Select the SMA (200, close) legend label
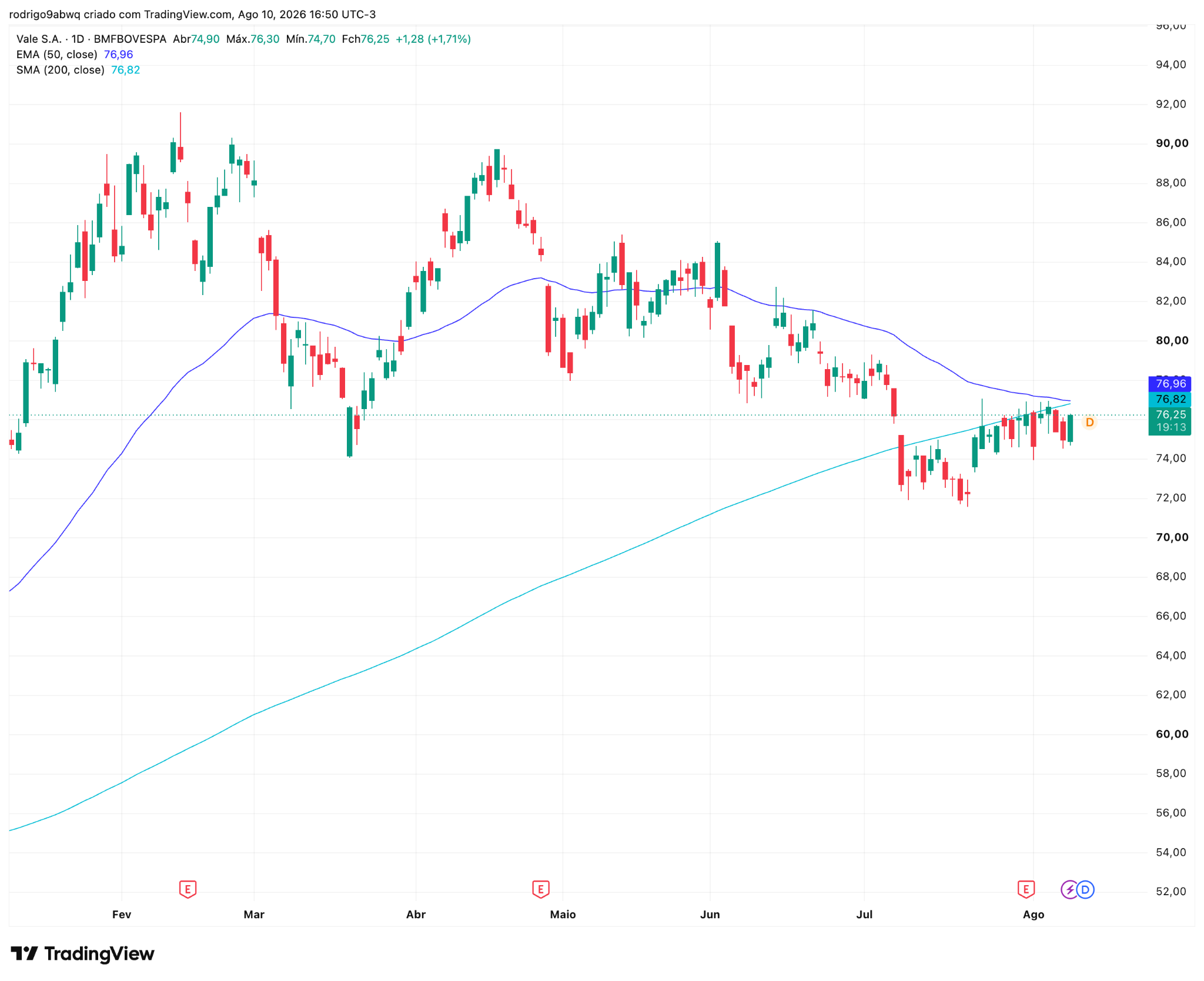The height and width of the screenshot is (981, 1204). coord(61,70)
